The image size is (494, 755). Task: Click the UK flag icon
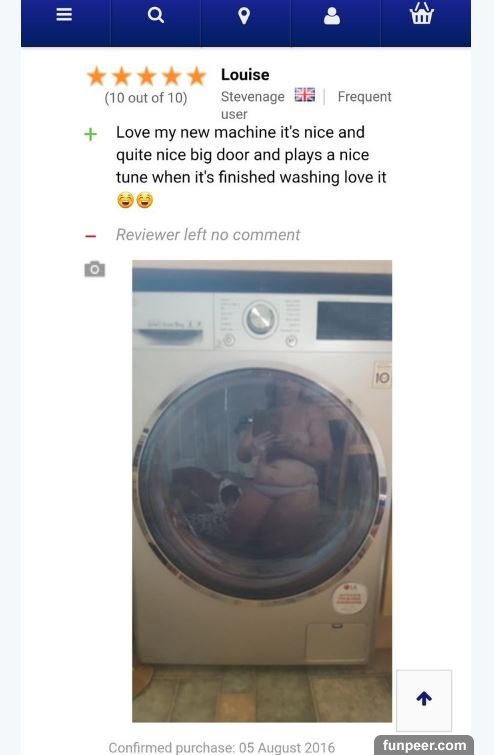[305, 95]
